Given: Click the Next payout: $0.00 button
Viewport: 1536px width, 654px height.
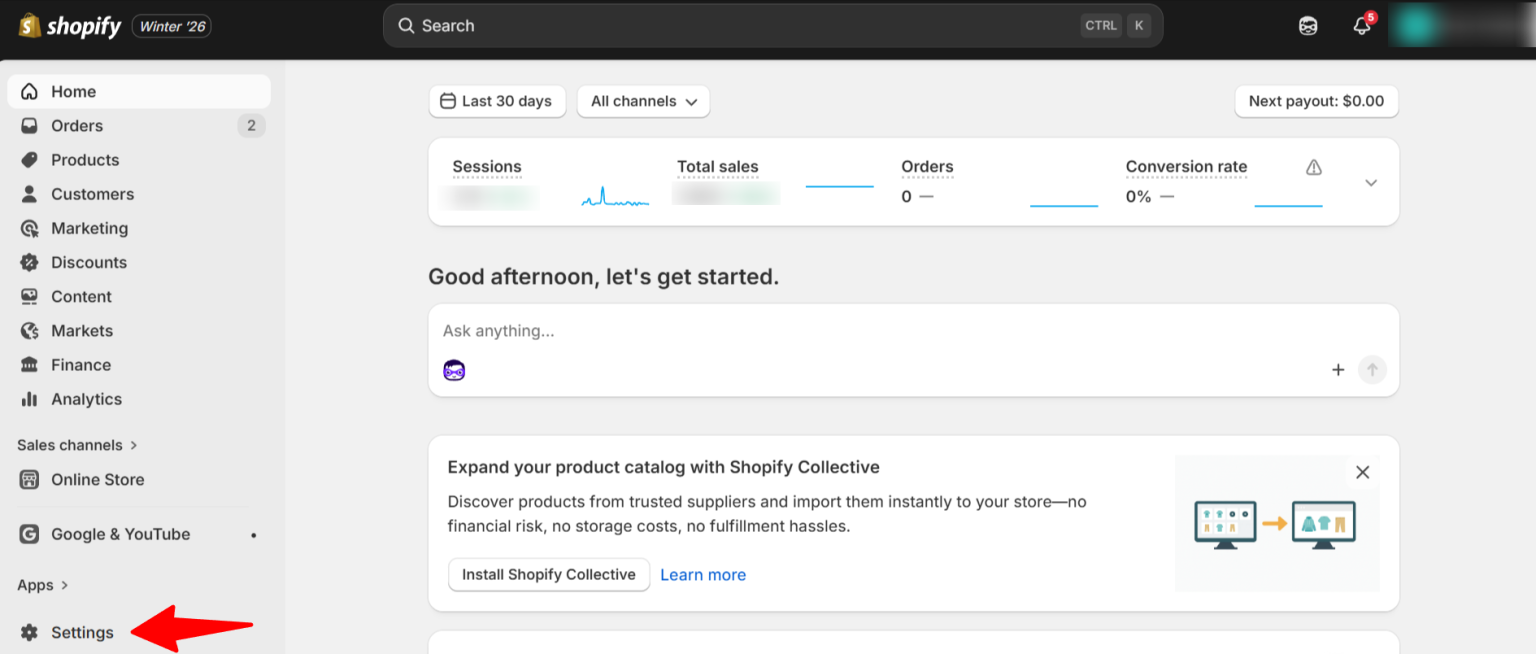Looking at the screenshot, I should [x=1316, y=101].
